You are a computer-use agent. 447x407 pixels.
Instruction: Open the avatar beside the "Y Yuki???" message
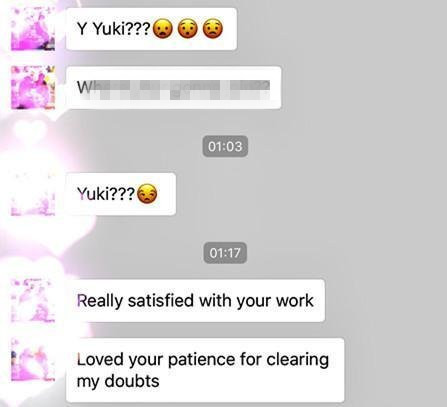pos(33,29)
